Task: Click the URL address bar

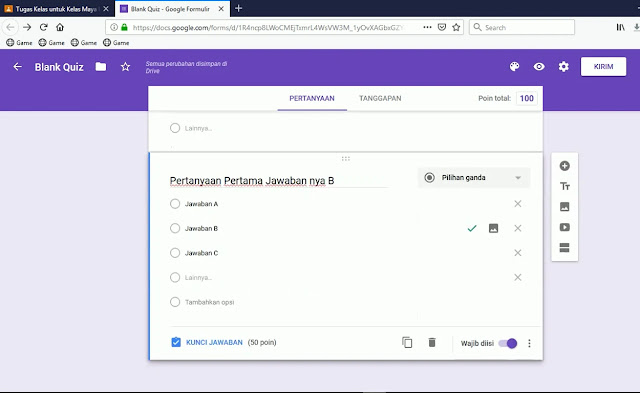Action: tap(267, 27)
